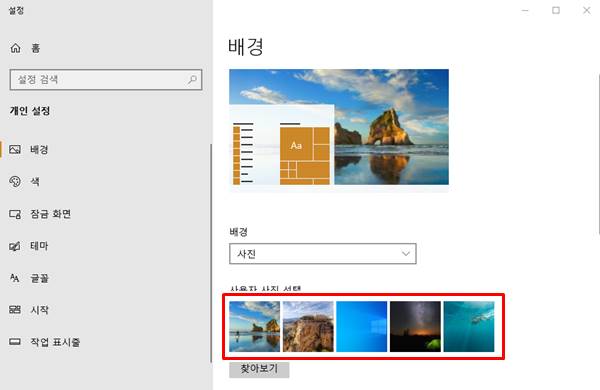Click the 글꼴 fonts icon
600x390 pixels.
[x=15, y=278]
